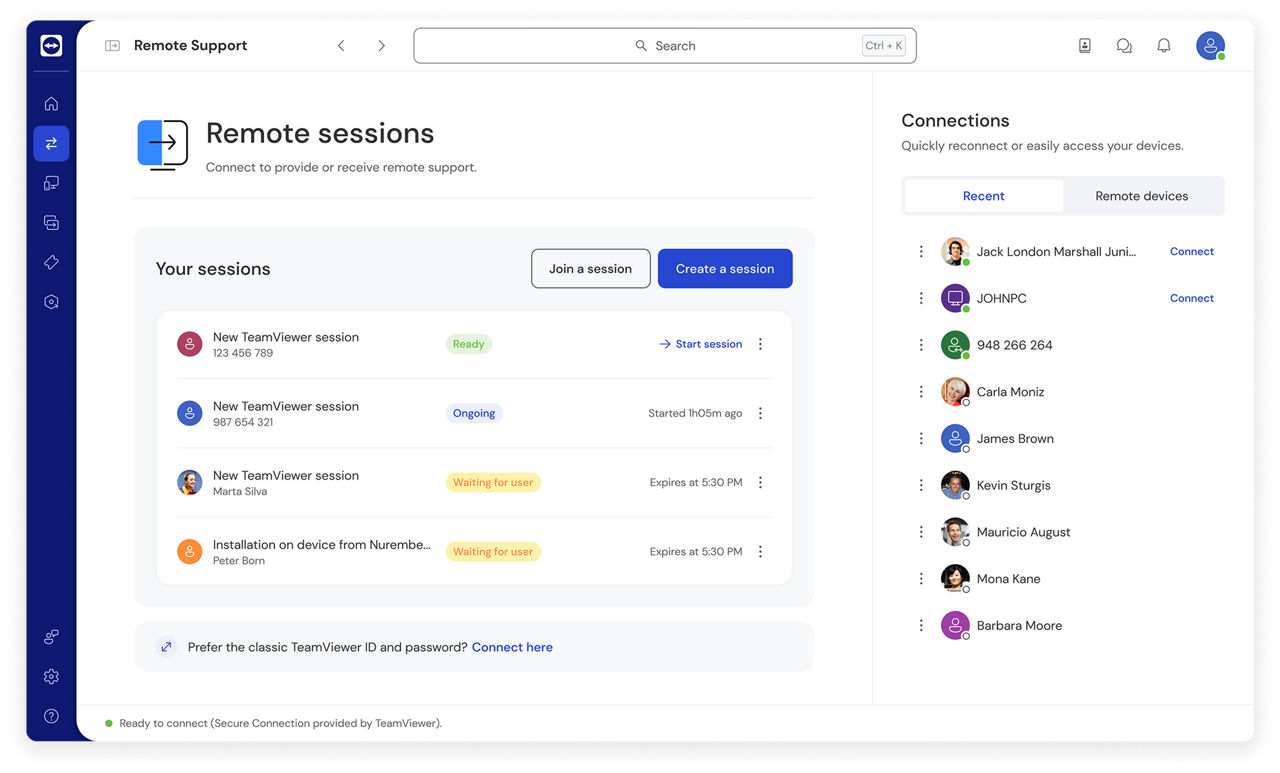Screen dimensions: 1280x773
Task: Open options menu for Mauricio August
Action: point(921,532)
